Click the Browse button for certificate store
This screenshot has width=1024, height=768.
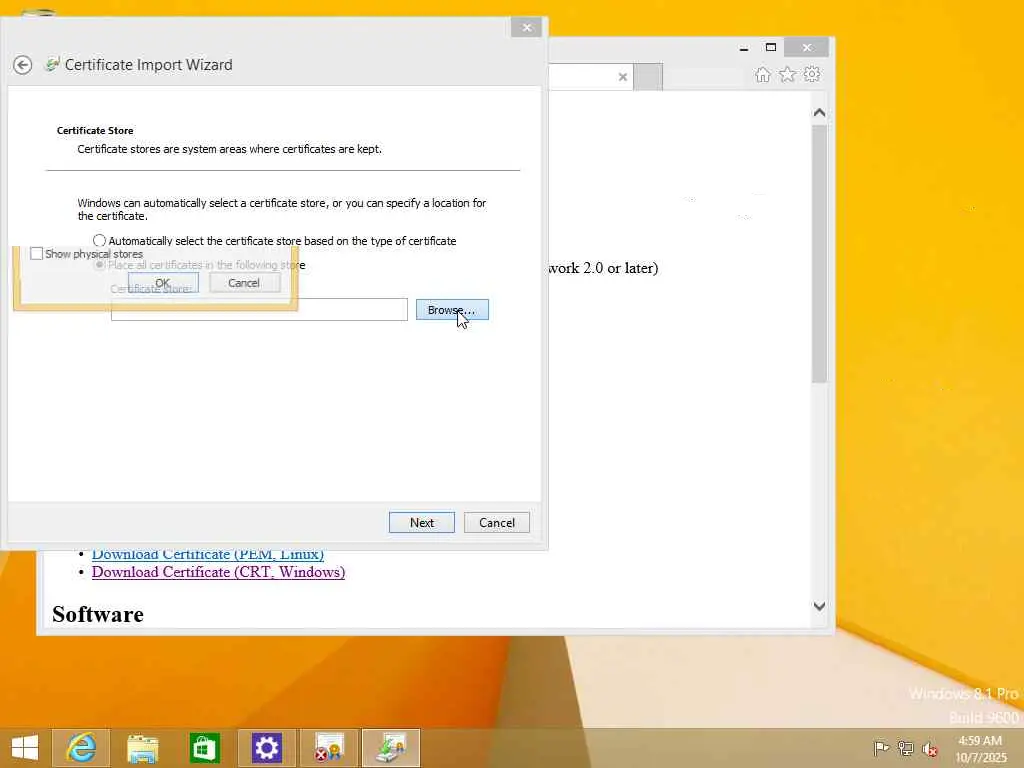(452, 310)
